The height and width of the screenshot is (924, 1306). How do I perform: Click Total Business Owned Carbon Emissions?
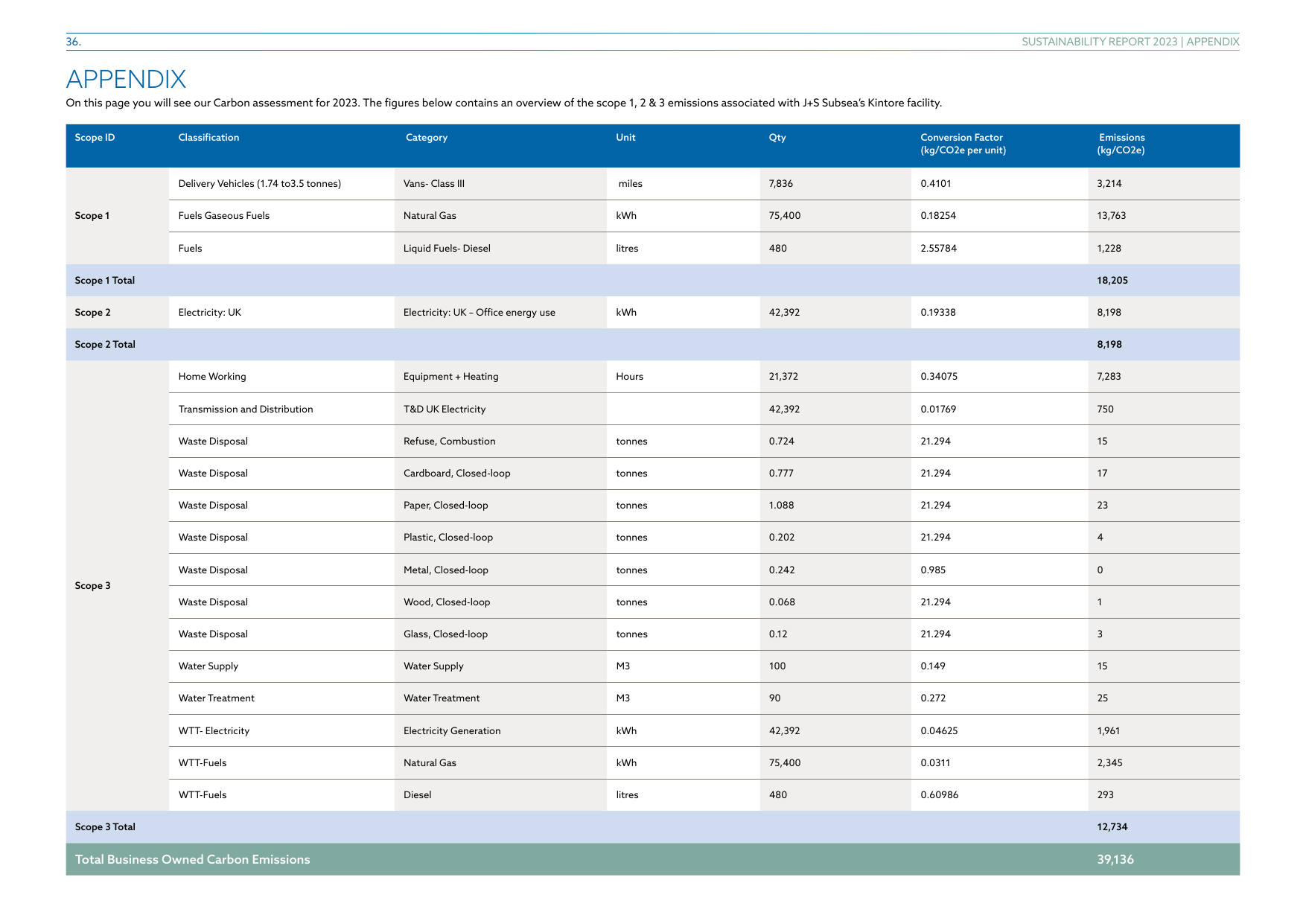(193, 859)
